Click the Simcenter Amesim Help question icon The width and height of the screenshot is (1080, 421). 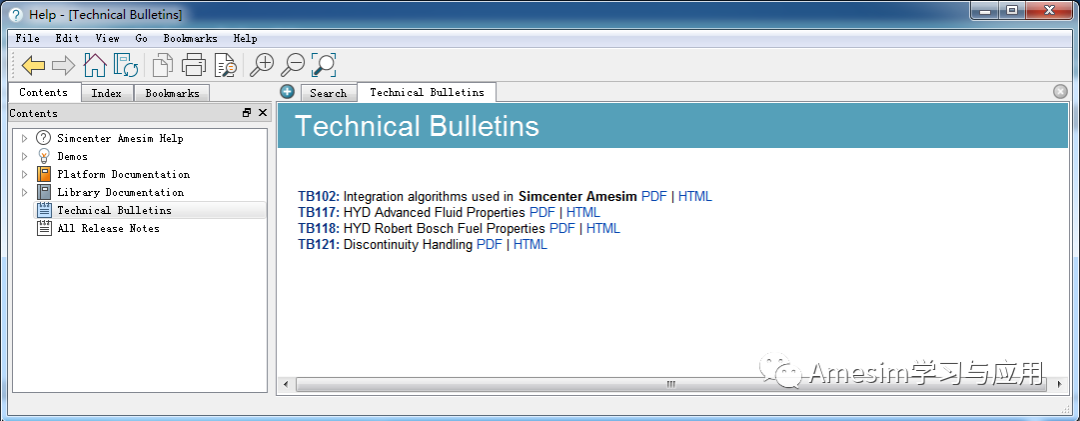[x=44, y=138]
